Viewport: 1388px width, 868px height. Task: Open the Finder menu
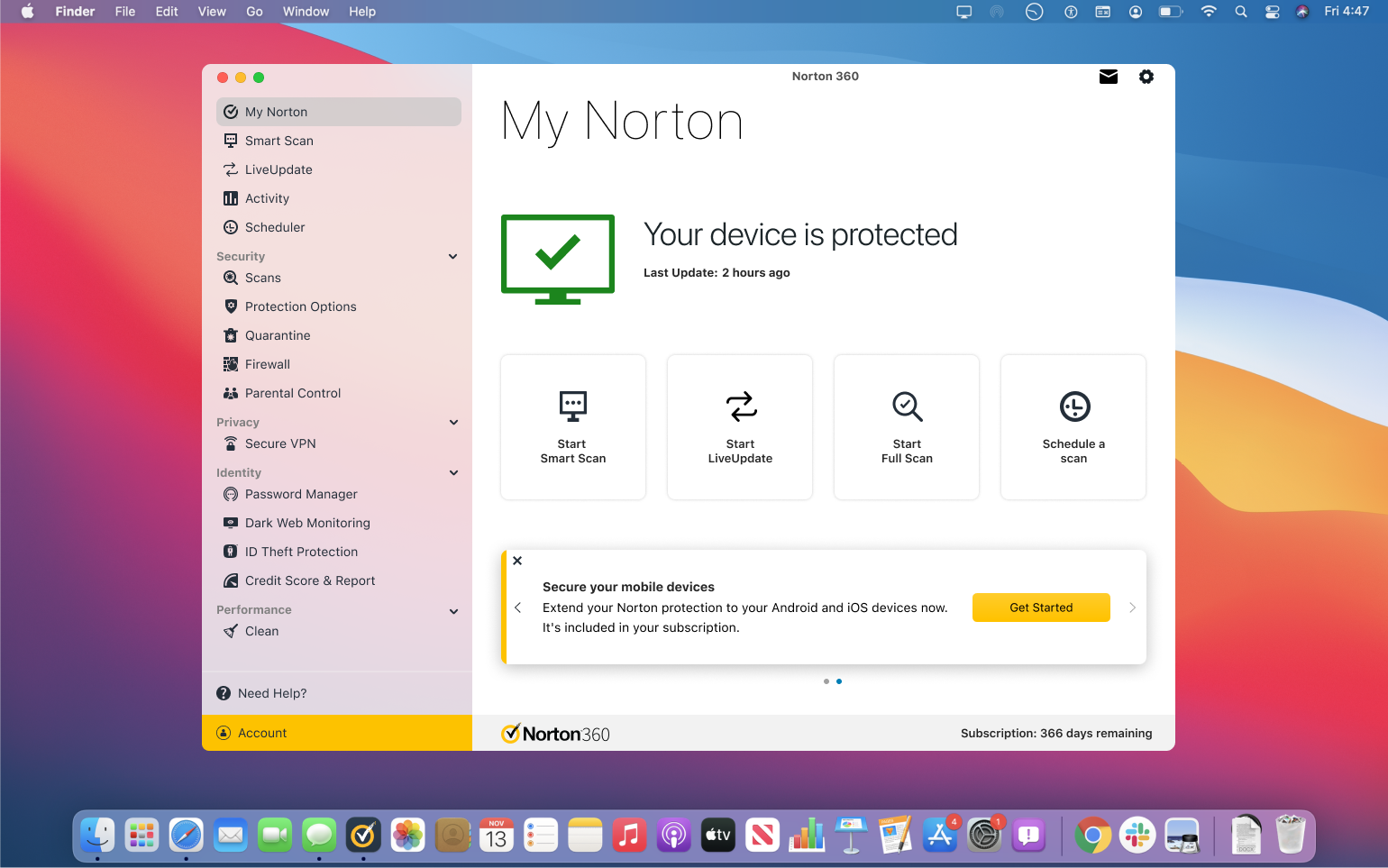(75, 12)
